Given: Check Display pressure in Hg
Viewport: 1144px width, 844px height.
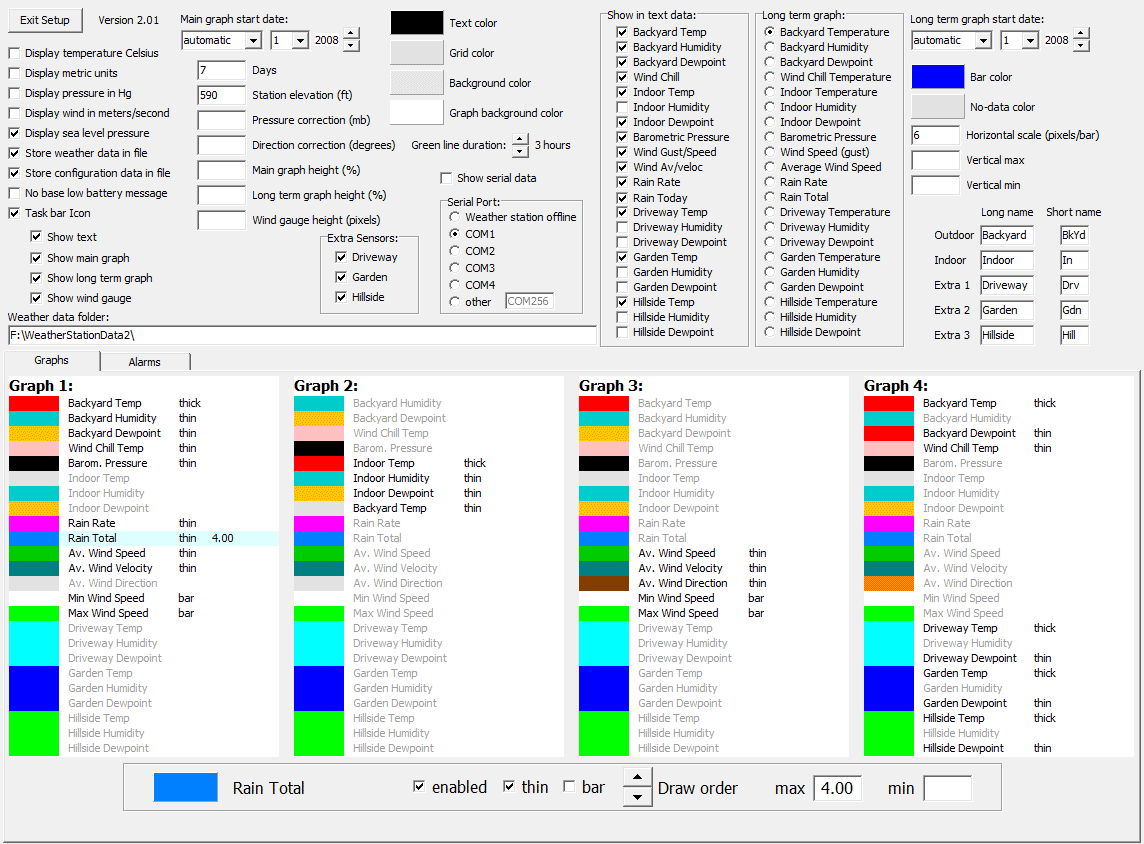Looking at the screenshot, I should [x=14, y=93].
